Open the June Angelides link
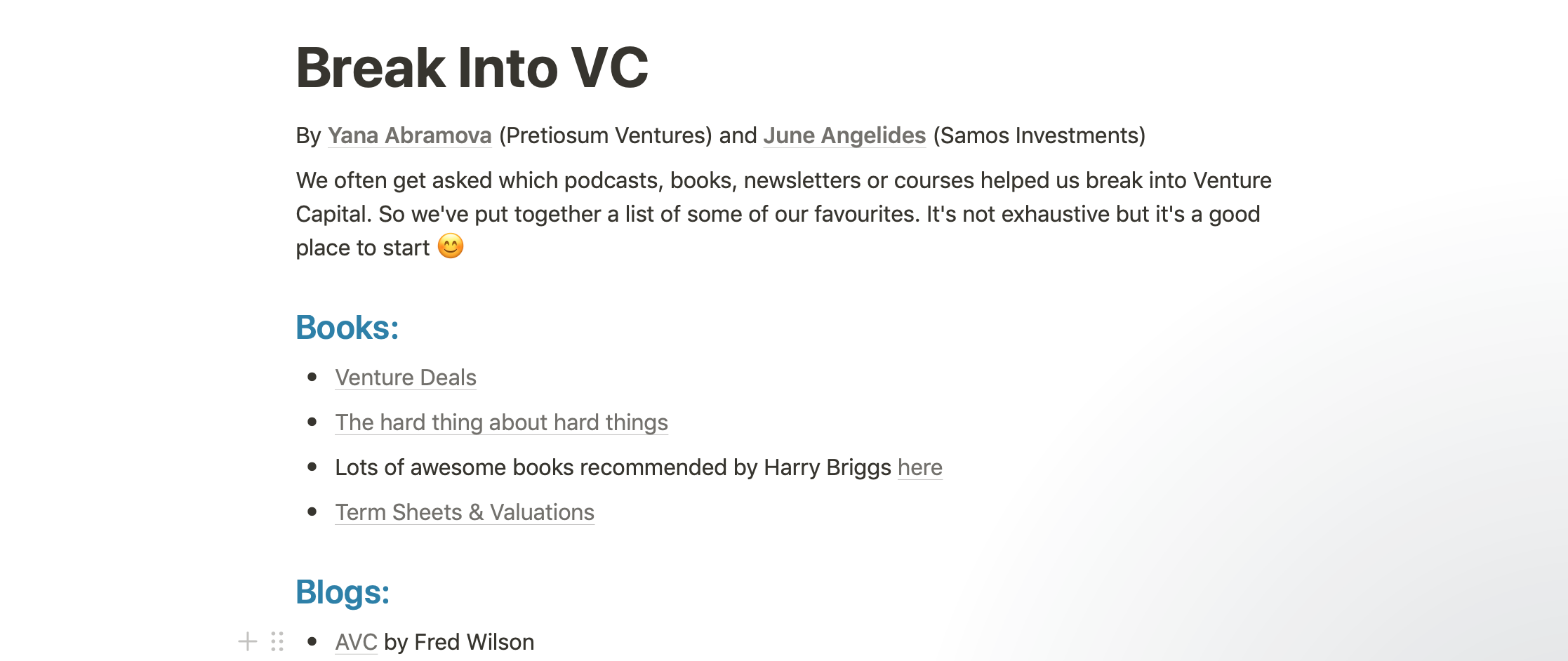This screenshot has width=1568, height=661. point(844,135)
